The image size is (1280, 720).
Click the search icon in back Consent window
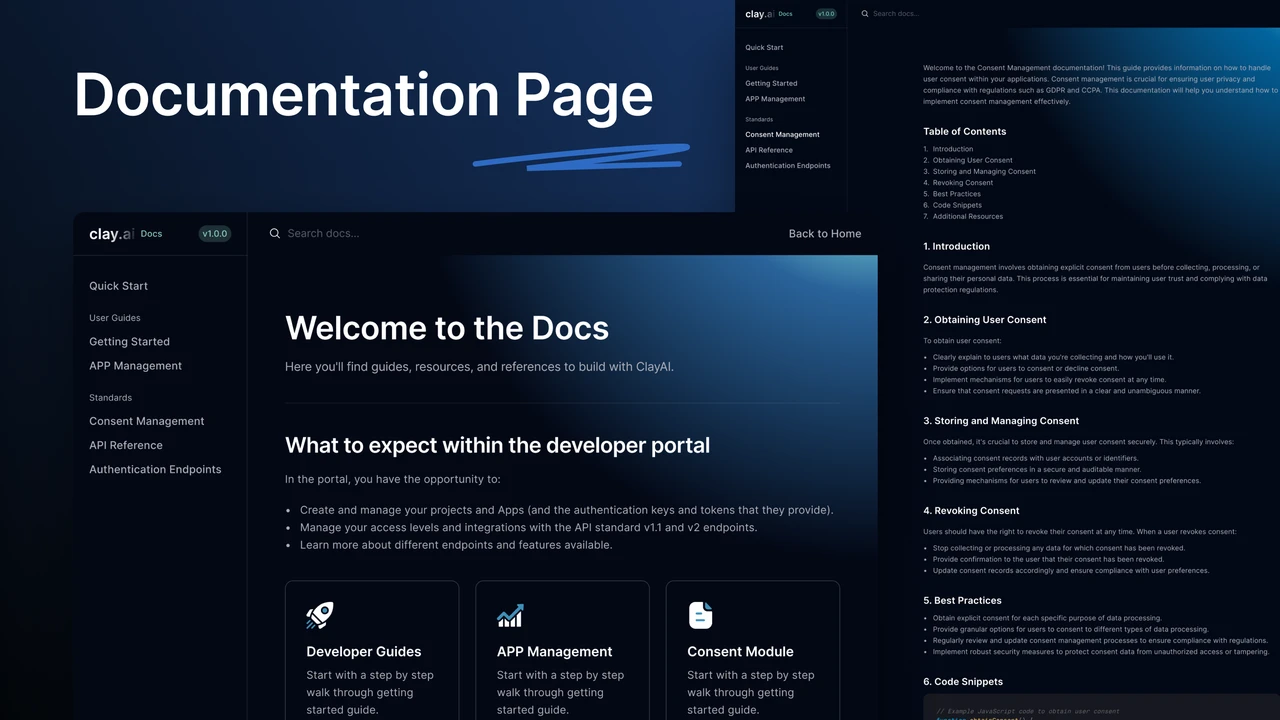(x=865, y=14)
